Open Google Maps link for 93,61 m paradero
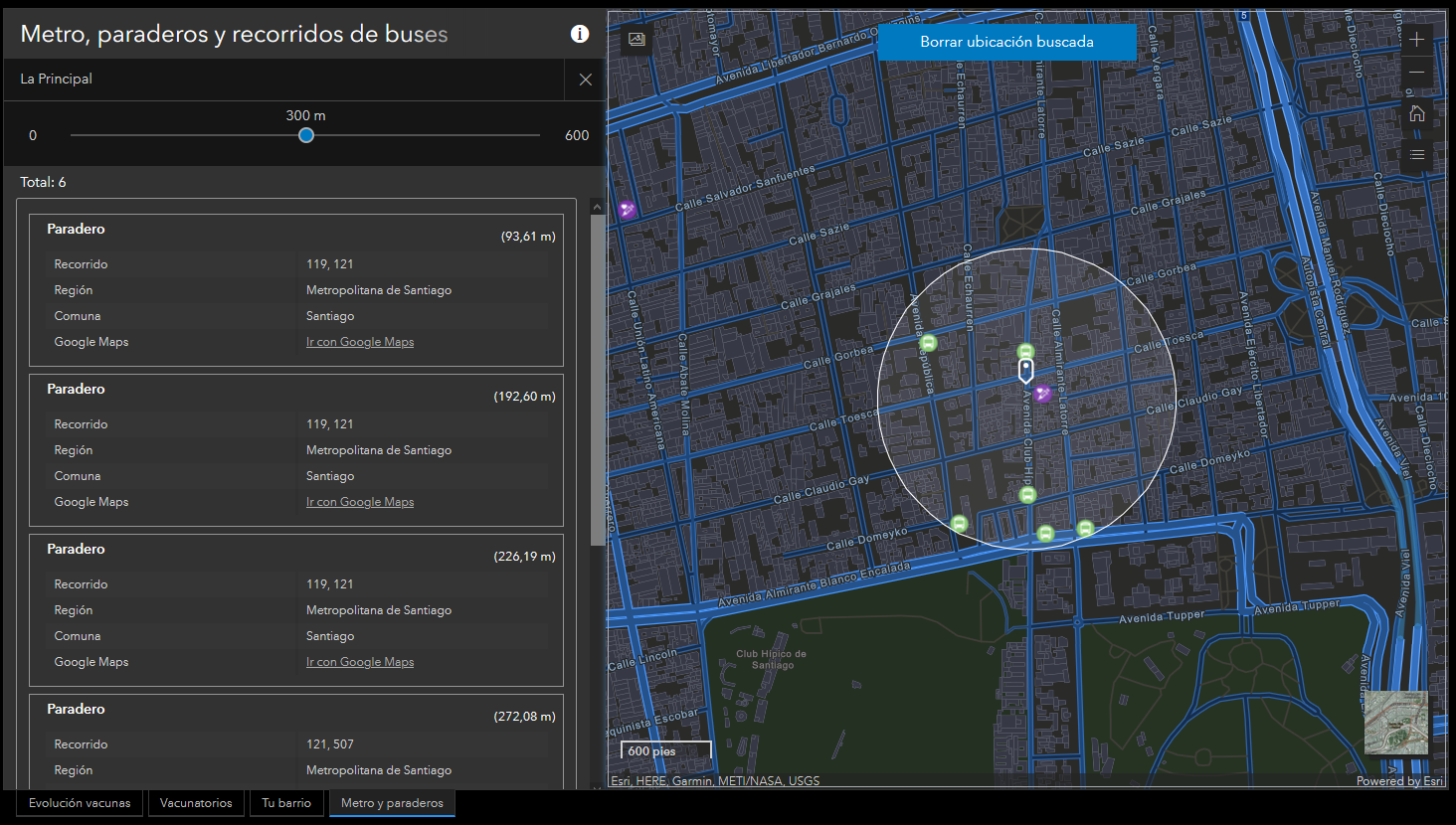 pos(360,342)
